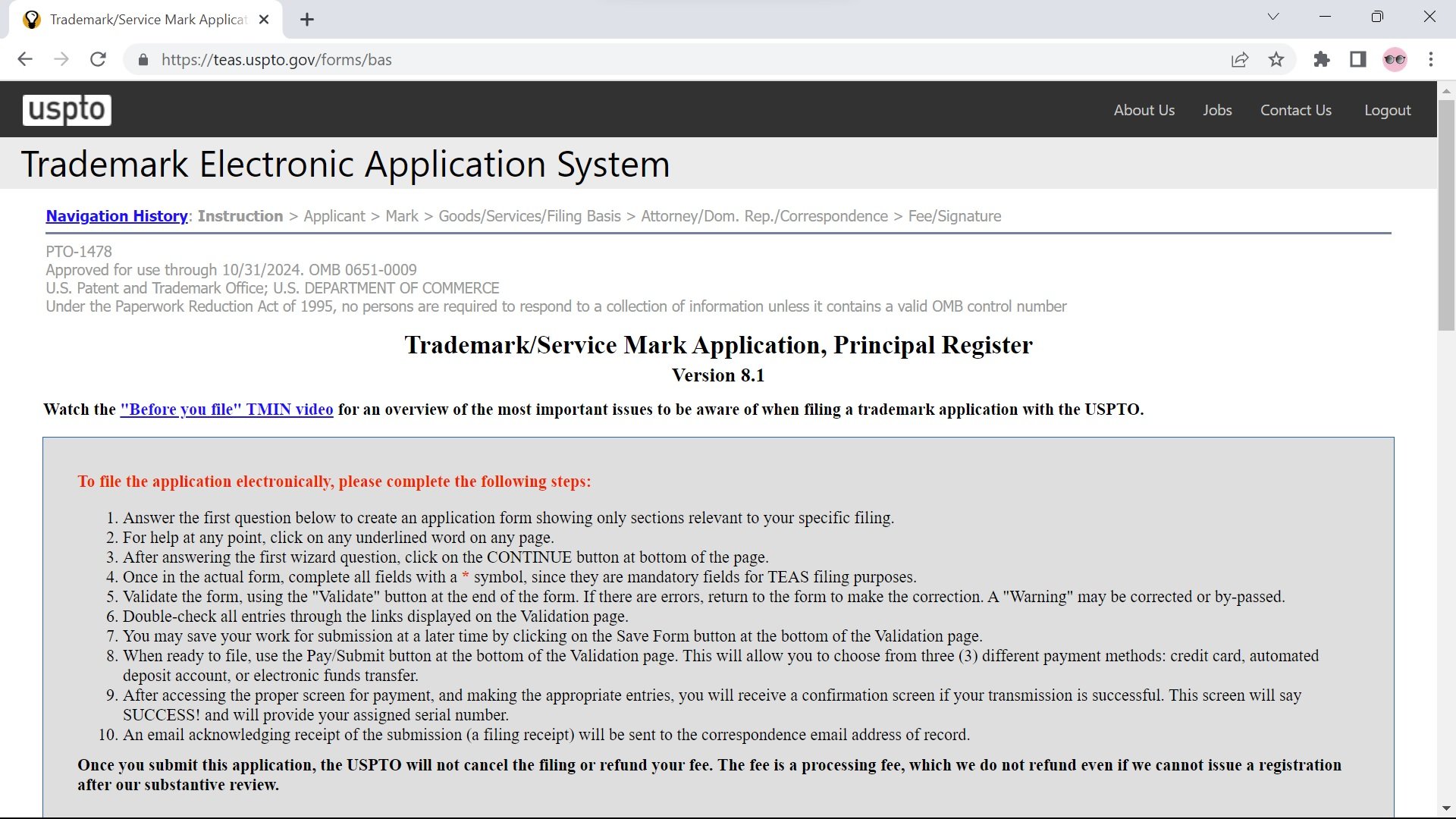This screenshot has width=1456, height=819.
Task: Click the USPTO logo
Action: click(x=67, y=110)
